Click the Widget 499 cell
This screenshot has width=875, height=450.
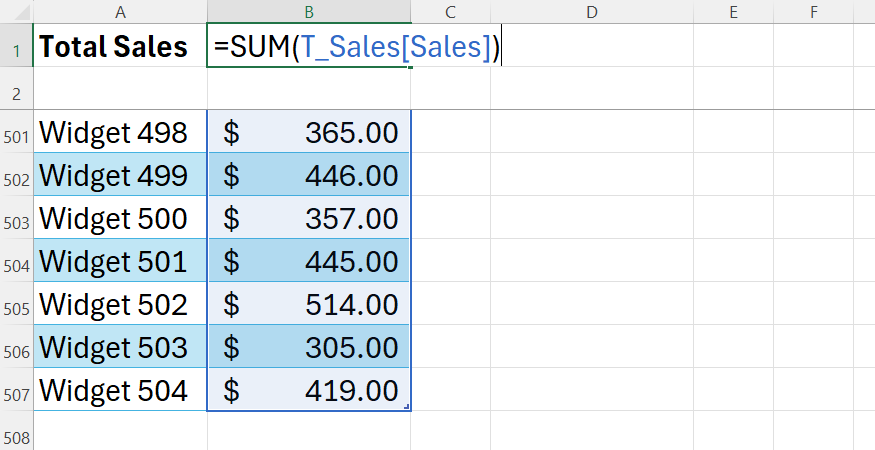120,175
